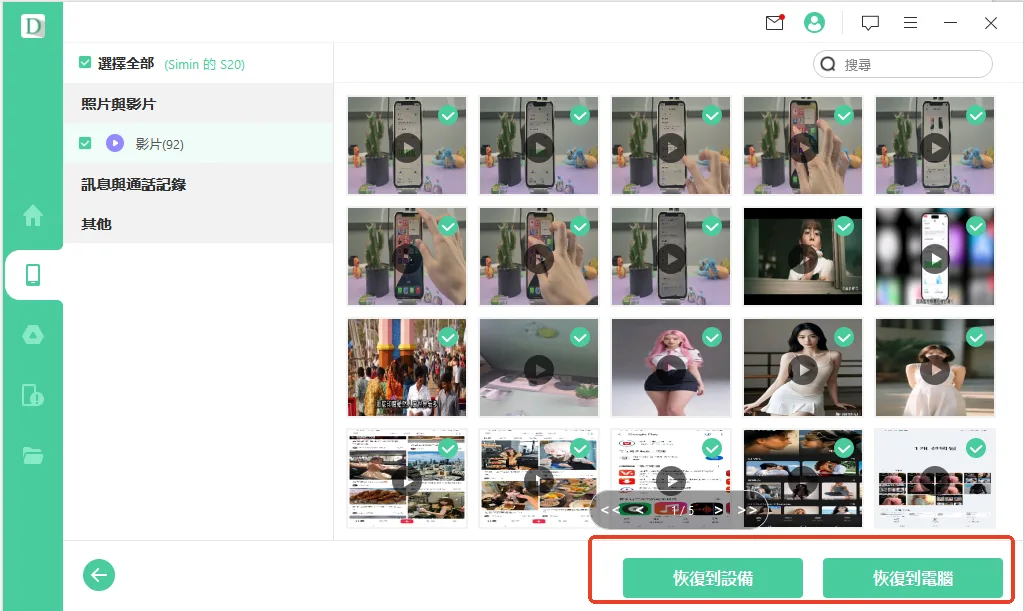Click the DroidKit logo icon
1024x611 pixels.
[x=33, y=26]
